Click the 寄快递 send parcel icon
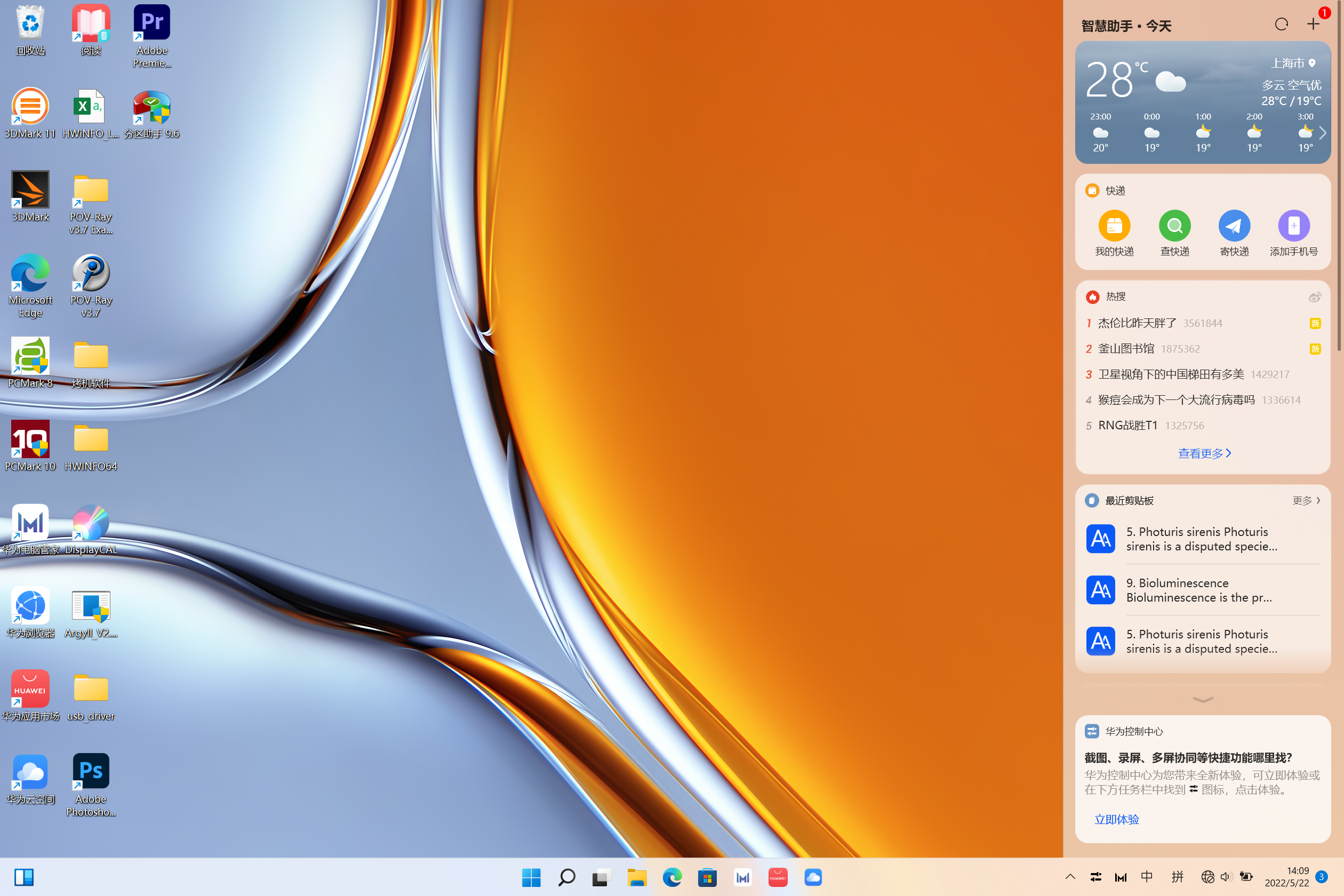Screen dimensions: 1344x896 coord(1234,226)
